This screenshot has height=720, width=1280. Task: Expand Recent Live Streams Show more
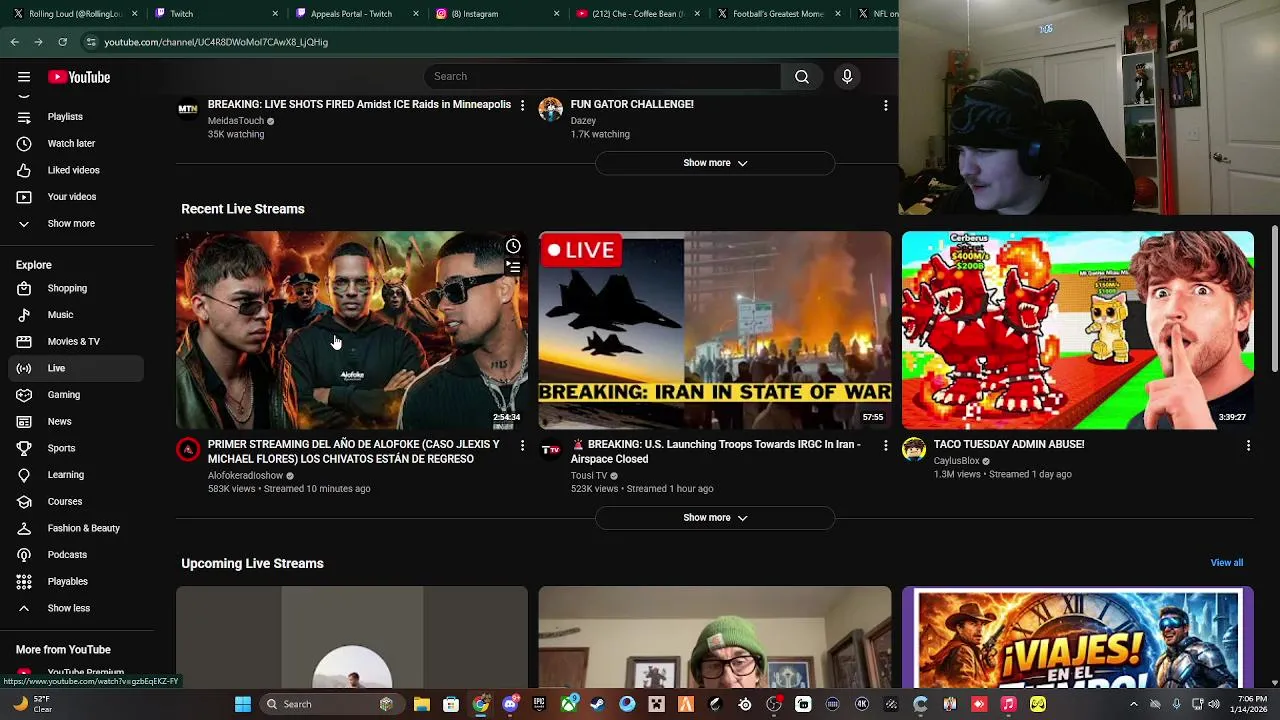[715, 518]
